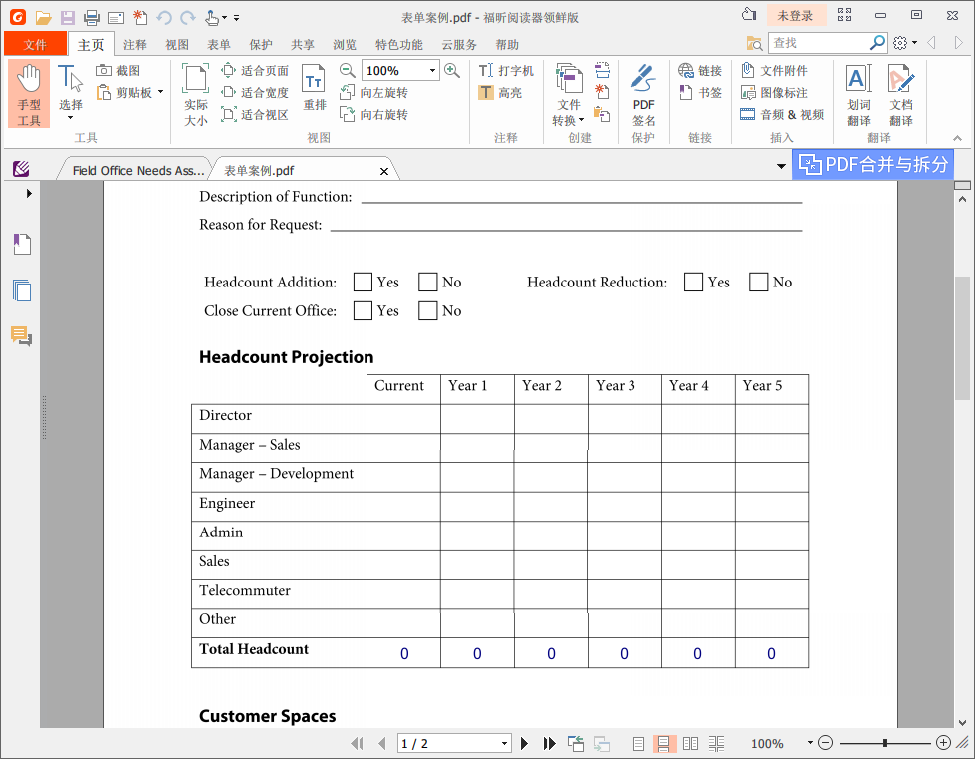Check No for Headcount Reduction
The image size is (975, 759).
click(758, 282)
